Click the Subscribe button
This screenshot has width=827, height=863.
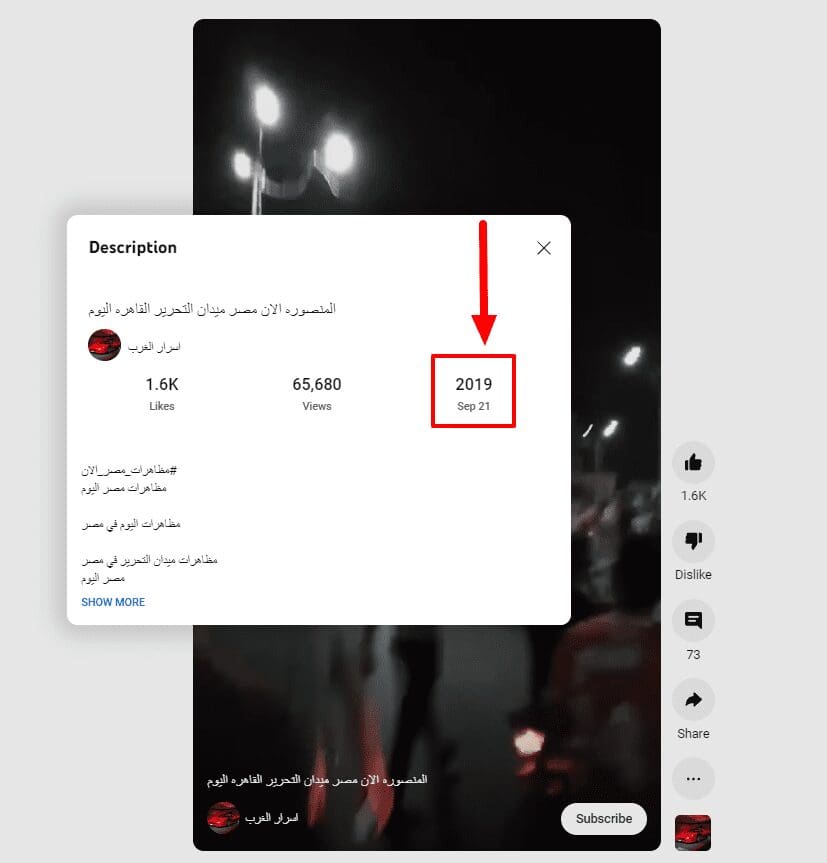[604, 818]
